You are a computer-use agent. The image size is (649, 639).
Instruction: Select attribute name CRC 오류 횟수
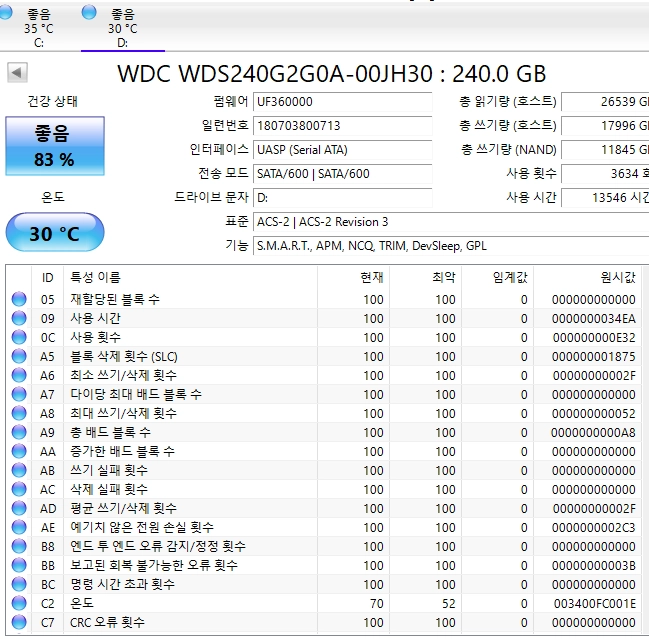107,622
